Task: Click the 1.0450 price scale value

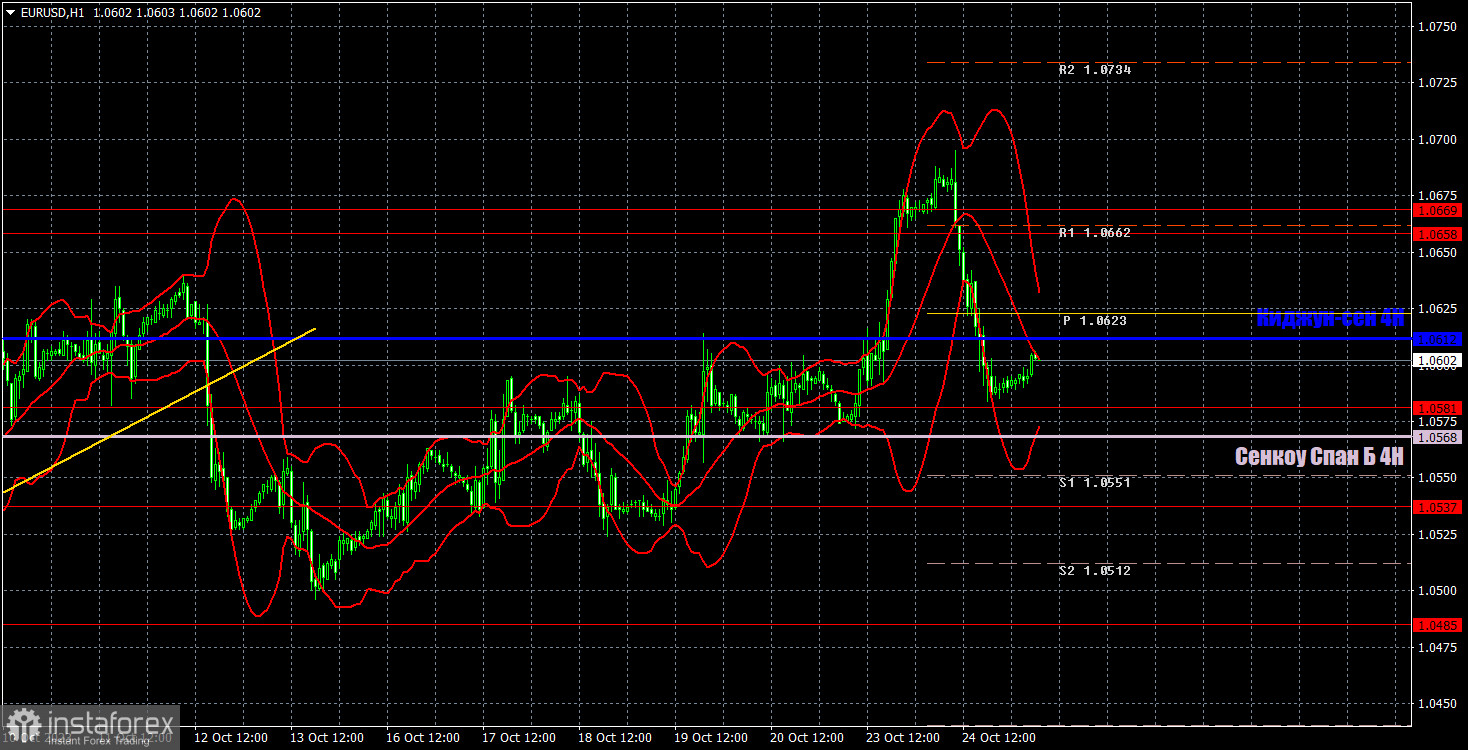Action: 1438,703
